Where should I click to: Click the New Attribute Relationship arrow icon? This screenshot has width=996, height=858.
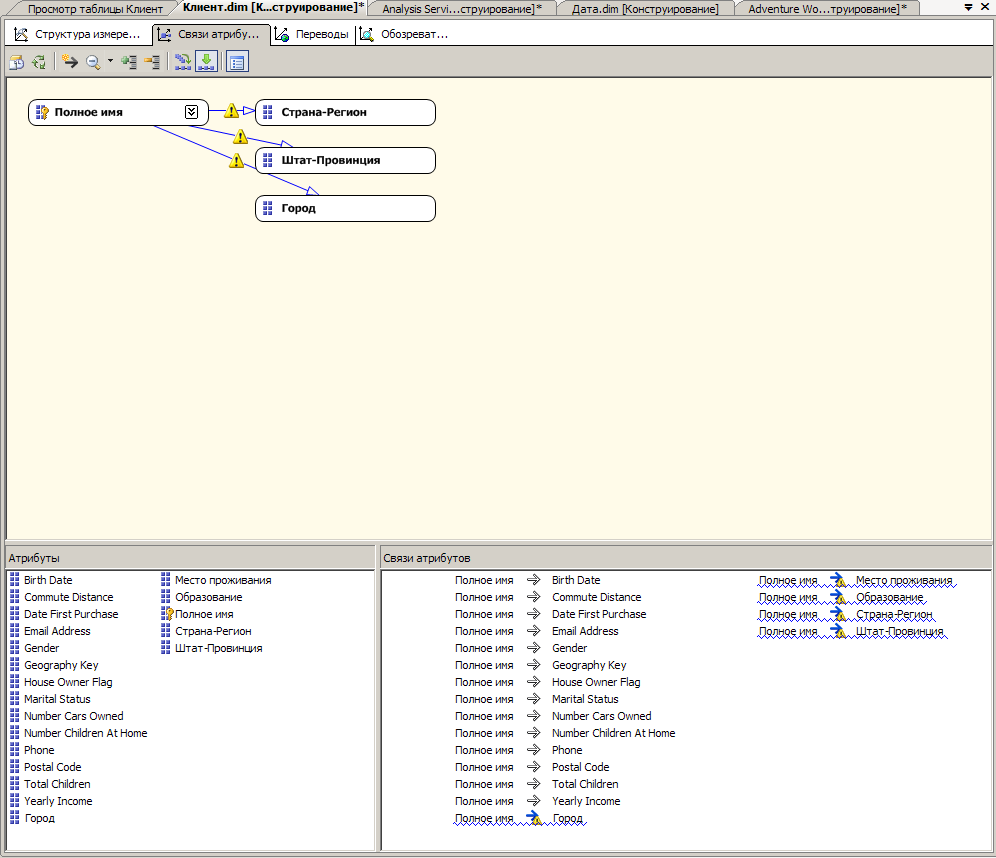(70, 62)
